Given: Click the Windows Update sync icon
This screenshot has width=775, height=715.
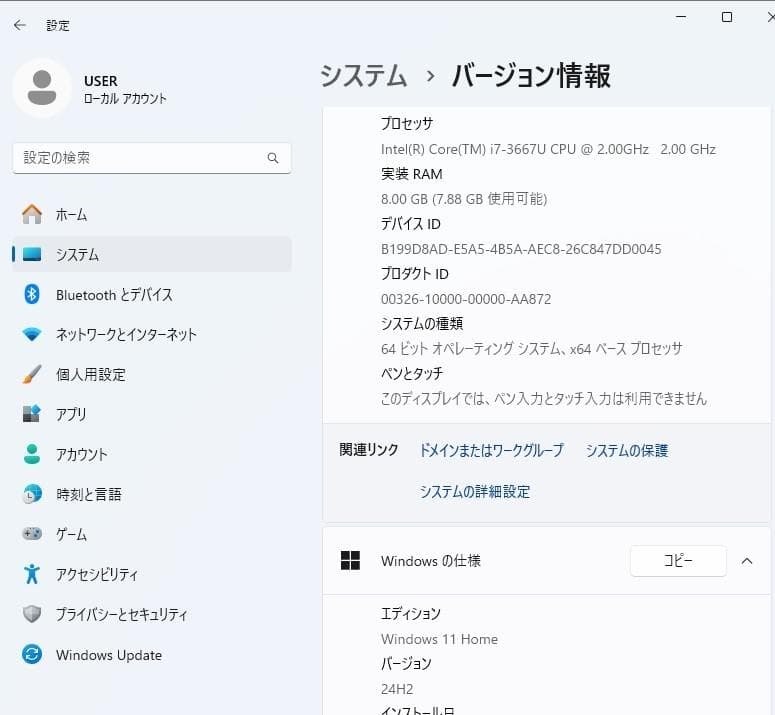Looking at the screenshot, I should [32, 655].
